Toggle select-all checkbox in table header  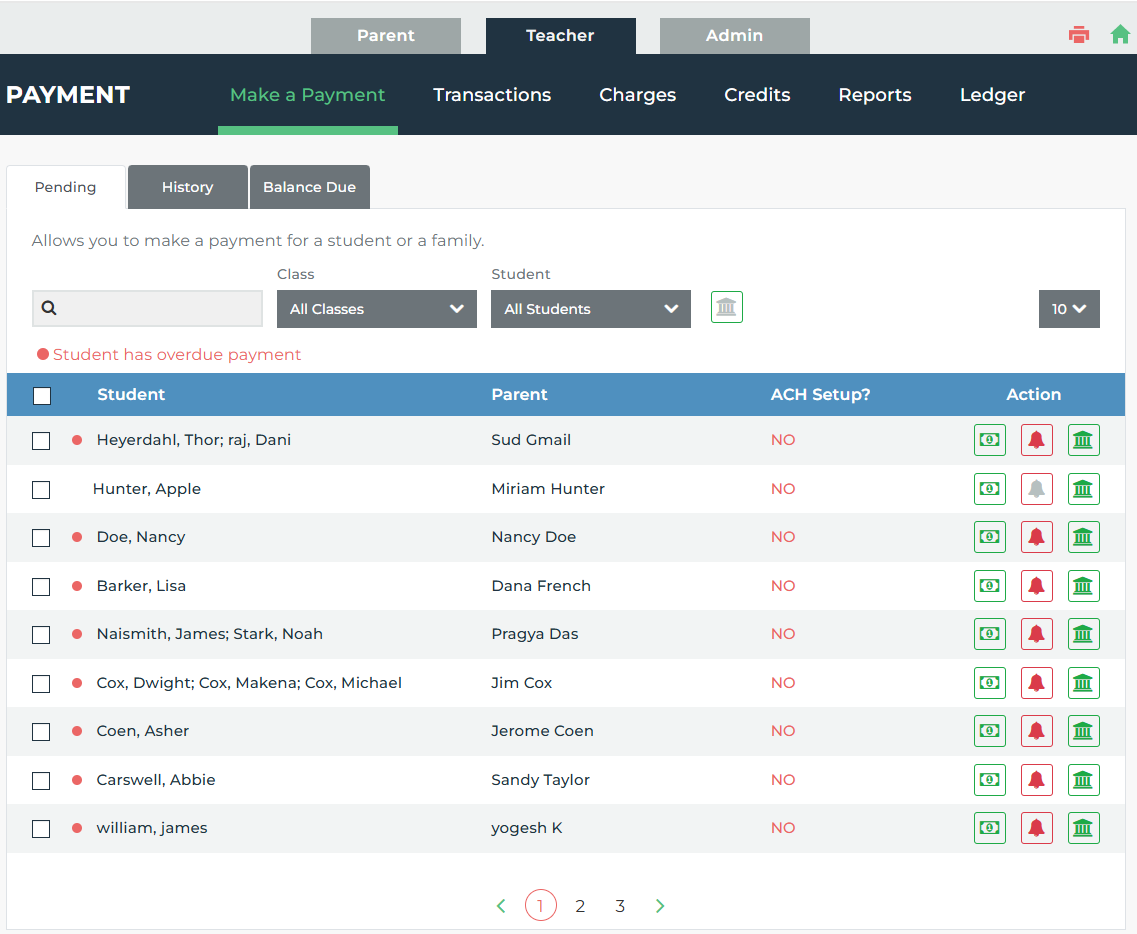point(42,395)
